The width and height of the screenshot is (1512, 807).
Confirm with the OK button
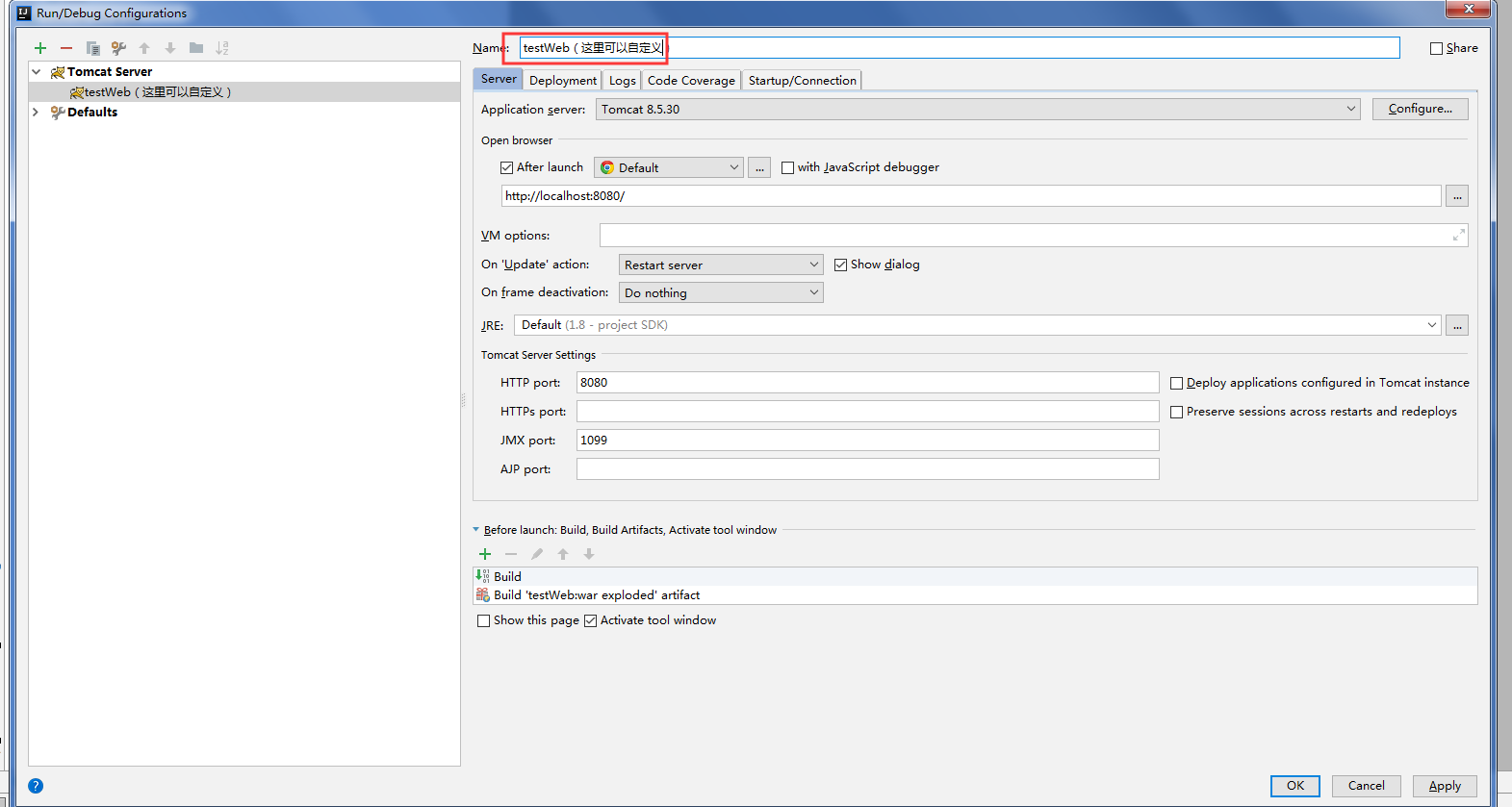point(1295,786)
